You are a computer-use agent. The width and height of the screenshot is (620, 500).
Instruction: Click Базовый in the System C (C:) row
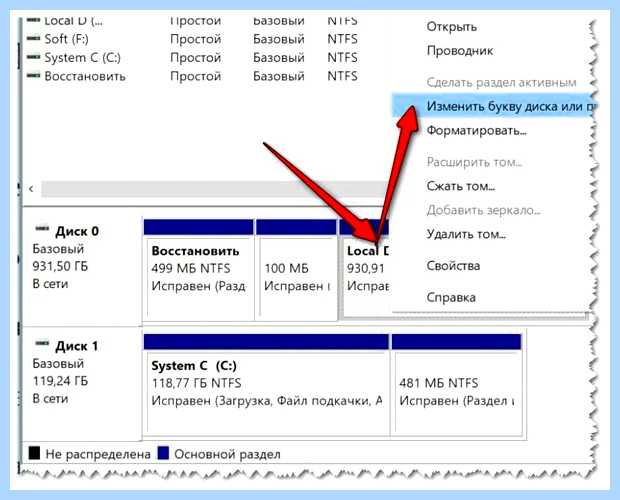(x=279, y=57)
